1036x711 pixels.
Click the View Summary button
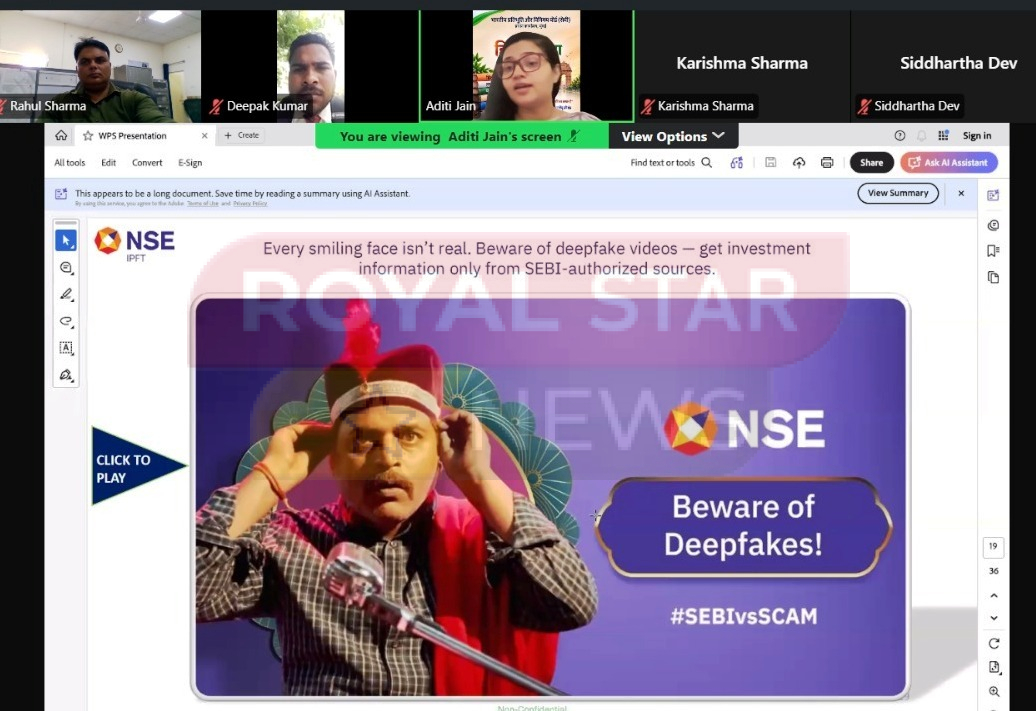898,193
